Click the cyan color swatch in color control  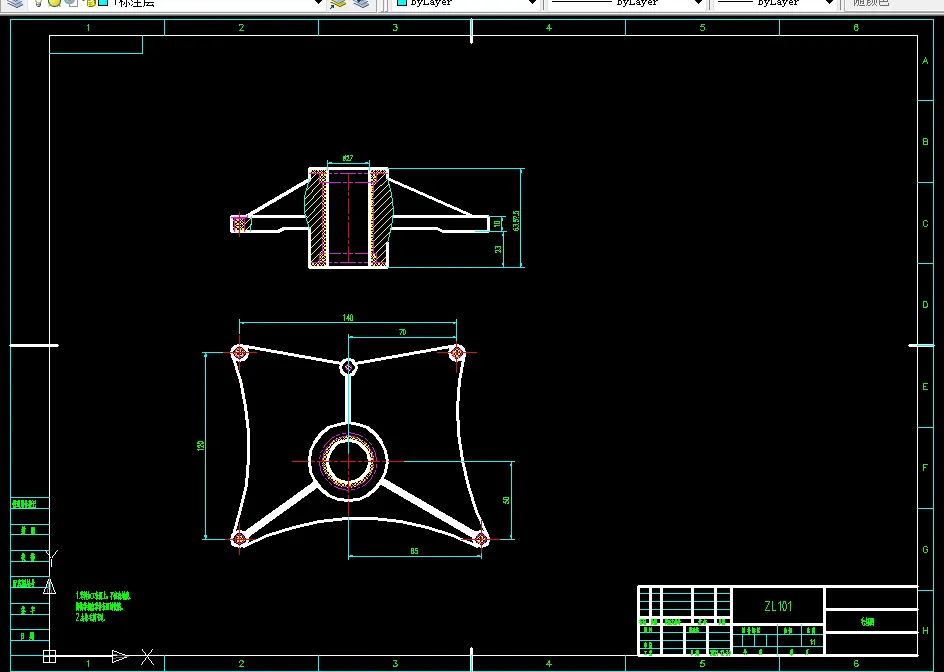tap(402, 3)
